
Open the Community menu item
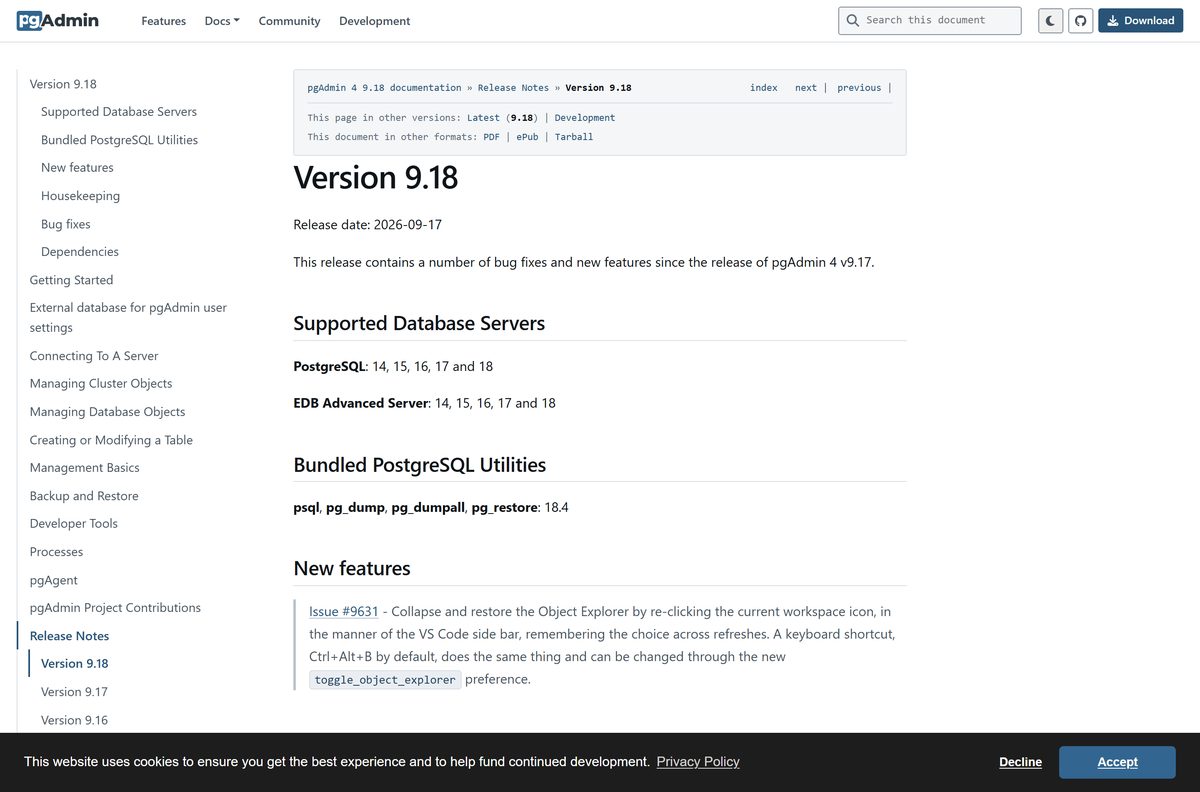point(289,21)
